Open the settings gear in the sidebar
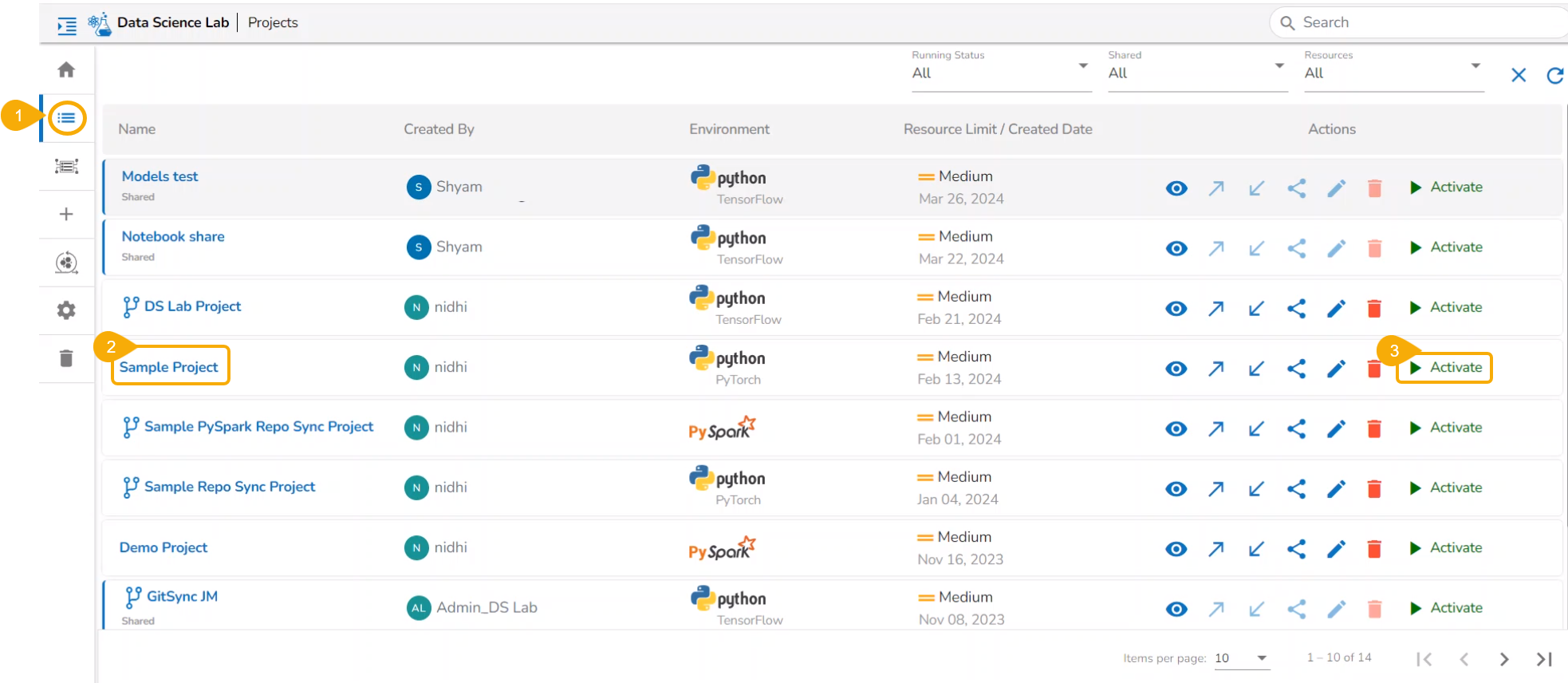This screenshot has height=683, width=1568. tap(66, 310)
